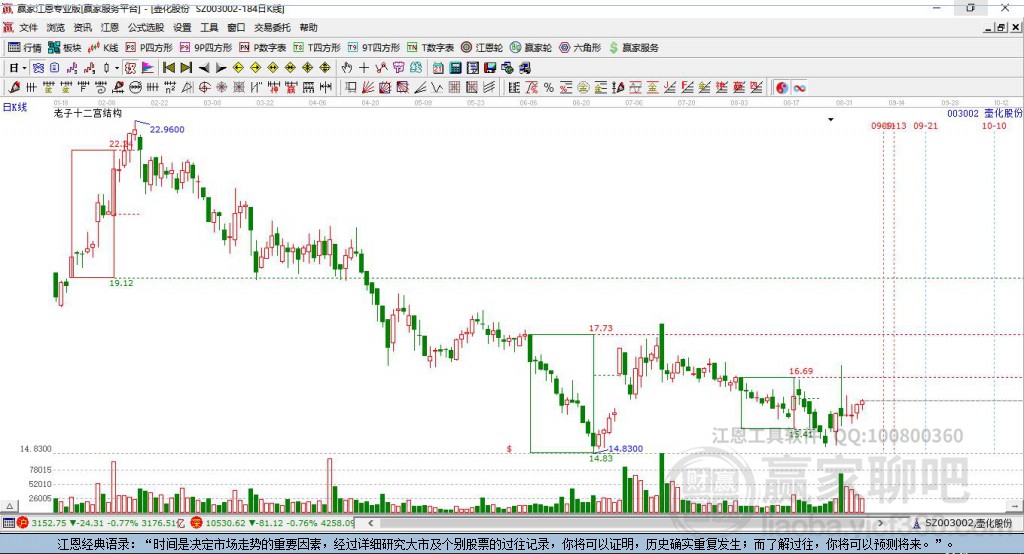Open the 9P四方形 tool
The width and height of the screenshot is (1024, 554).
pos(206,48)
